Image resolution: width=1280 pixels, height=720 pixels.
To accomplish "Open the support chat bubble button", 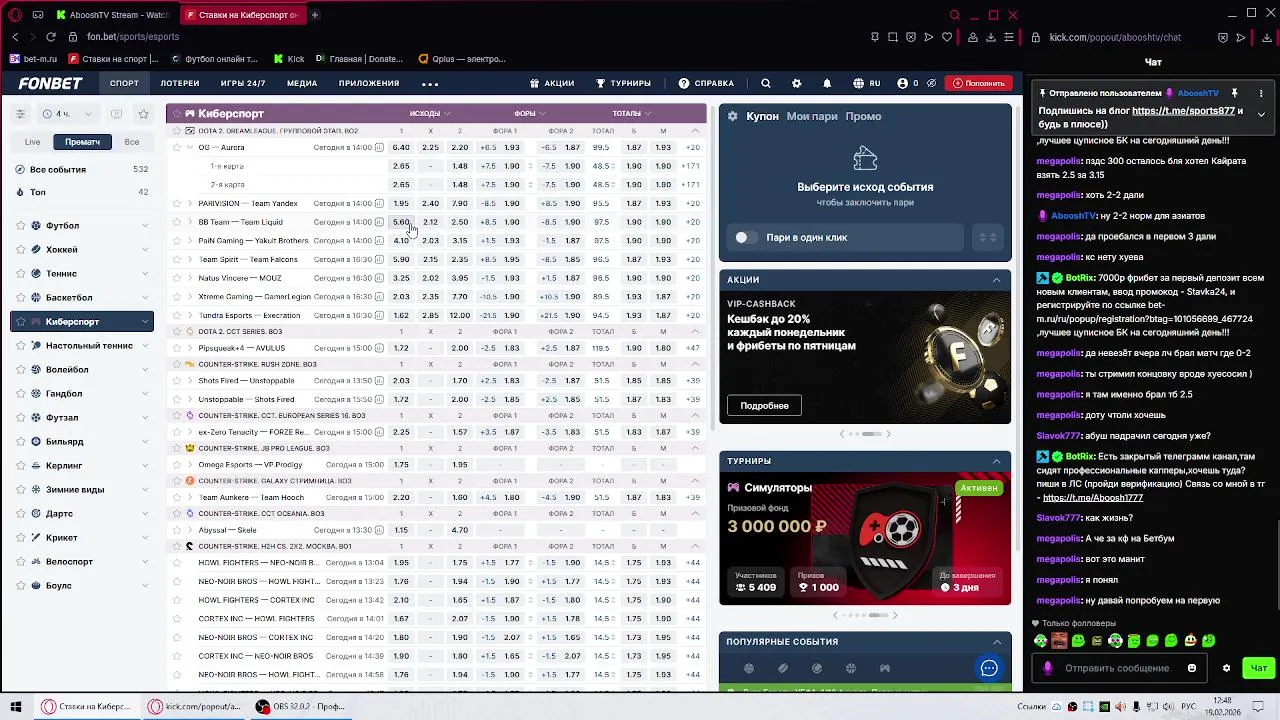I will point(989,668).
